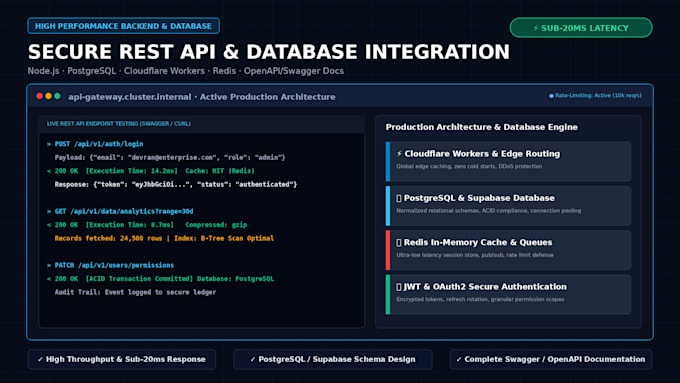680x383 pixels.
Task: Click the Response token authenticated line
Action: 176,184
